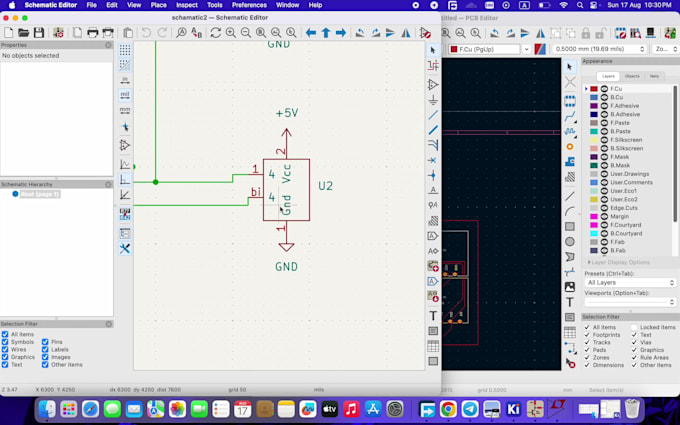Save the schematic with the floppy icon

pos(39,33)
